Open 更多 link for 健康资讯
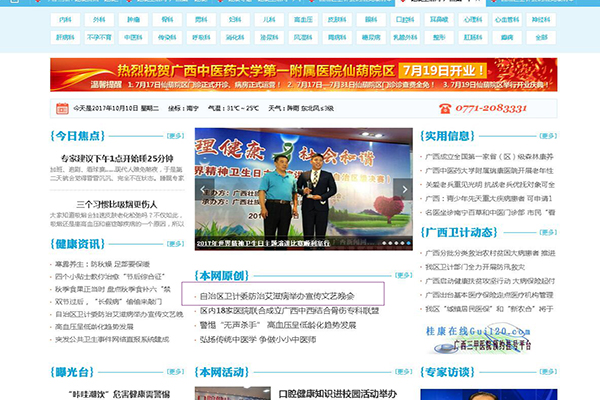The width and height of the screenshot is (600, 400). 176,244
